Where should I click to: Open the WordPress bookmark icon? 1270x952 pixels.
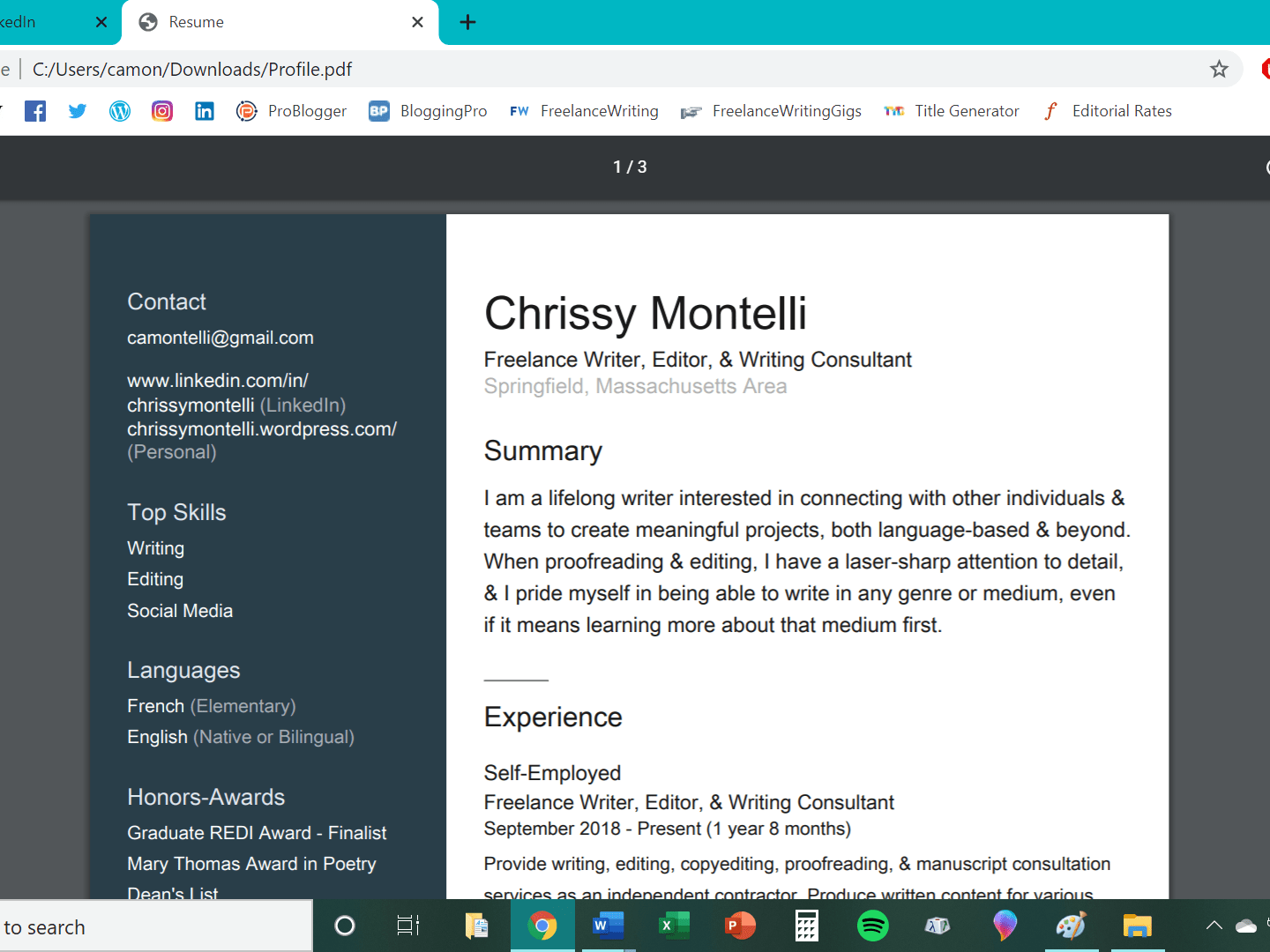point(120,111)
